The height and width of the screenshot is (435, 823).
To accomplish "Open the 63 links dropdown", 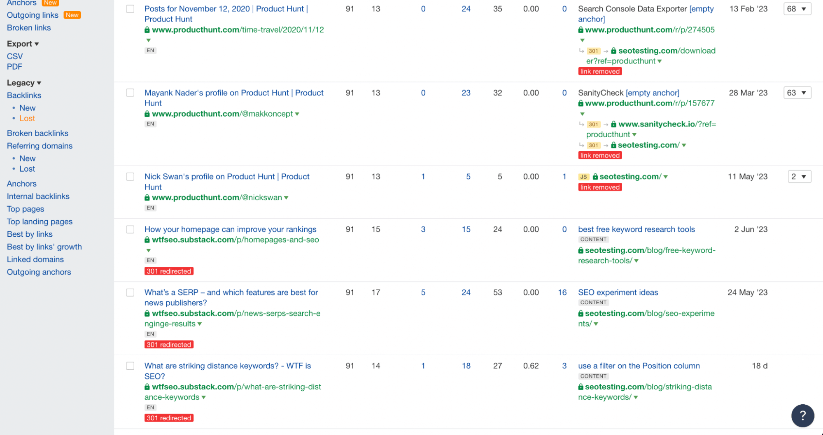I will click(797, 93).
